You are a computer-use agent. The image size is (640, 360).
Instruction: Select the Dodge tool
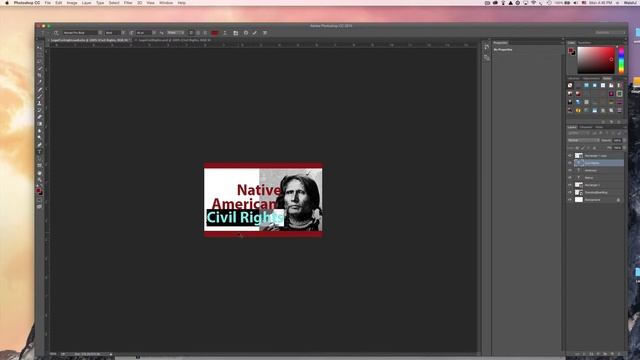coord(40,138)
